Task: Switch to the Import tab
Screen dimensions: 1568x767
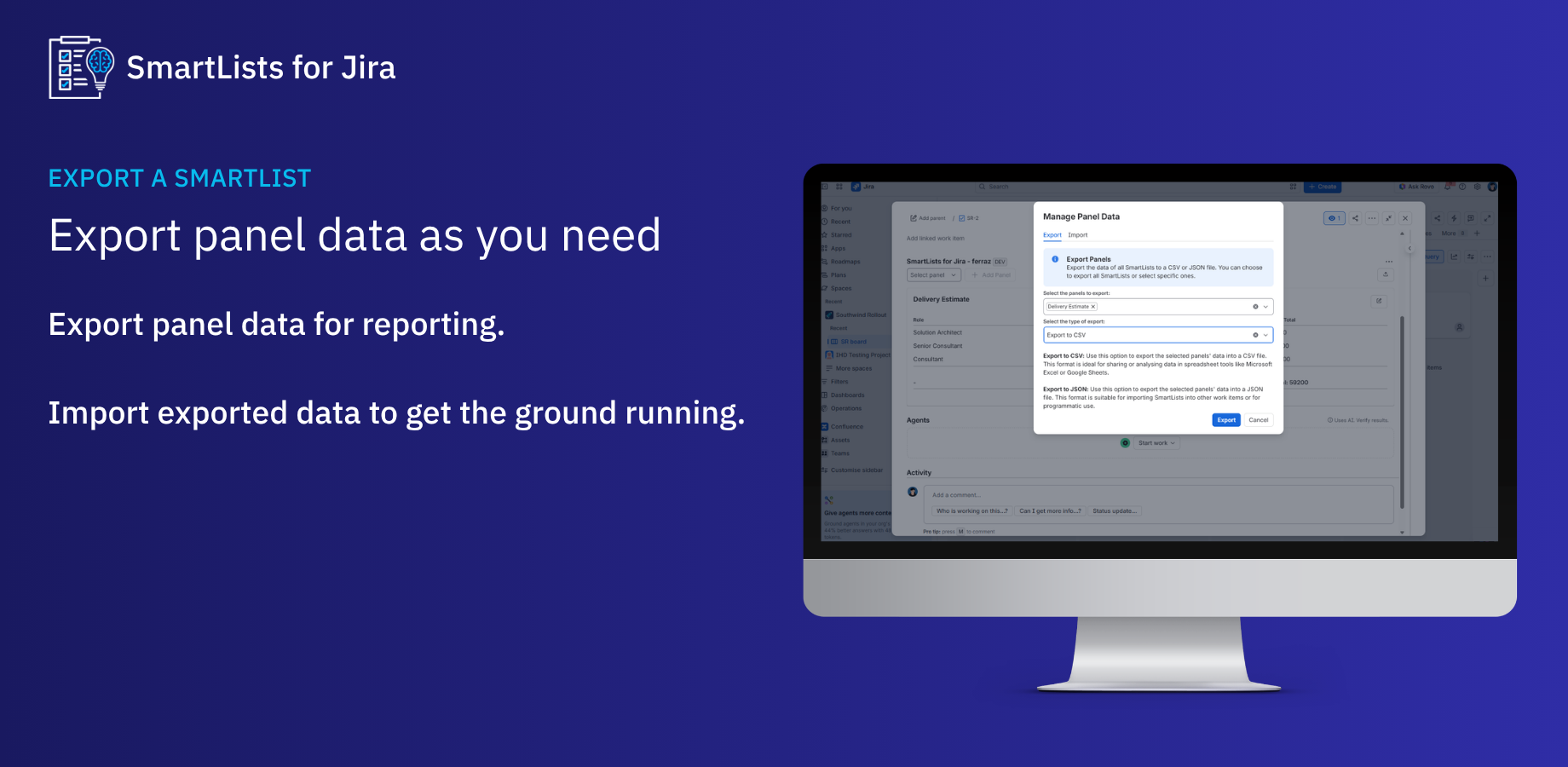Action: (1078, 235)
